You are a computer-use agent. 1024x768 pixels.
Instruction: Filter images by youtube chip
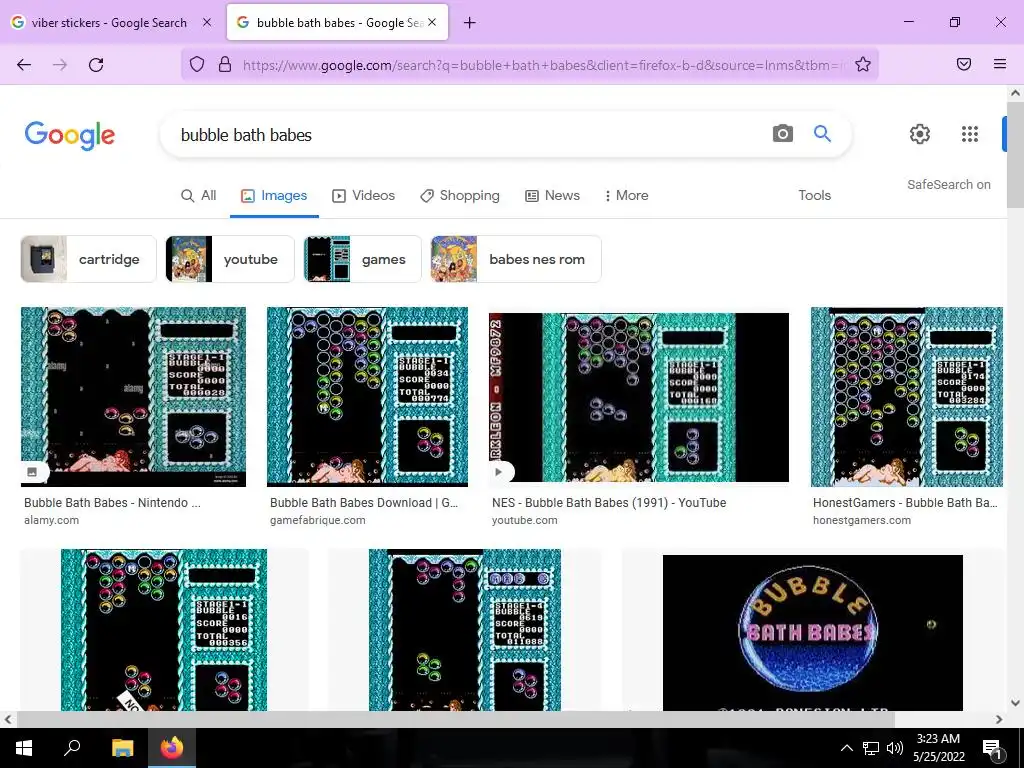(x=230, y=259)
